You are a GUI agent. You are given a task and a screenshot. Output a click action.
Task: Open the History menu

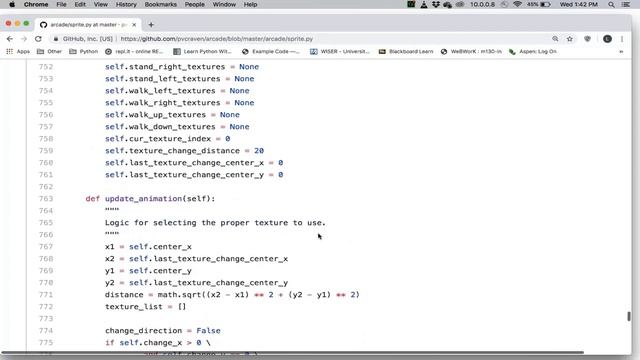coord(126,4)
